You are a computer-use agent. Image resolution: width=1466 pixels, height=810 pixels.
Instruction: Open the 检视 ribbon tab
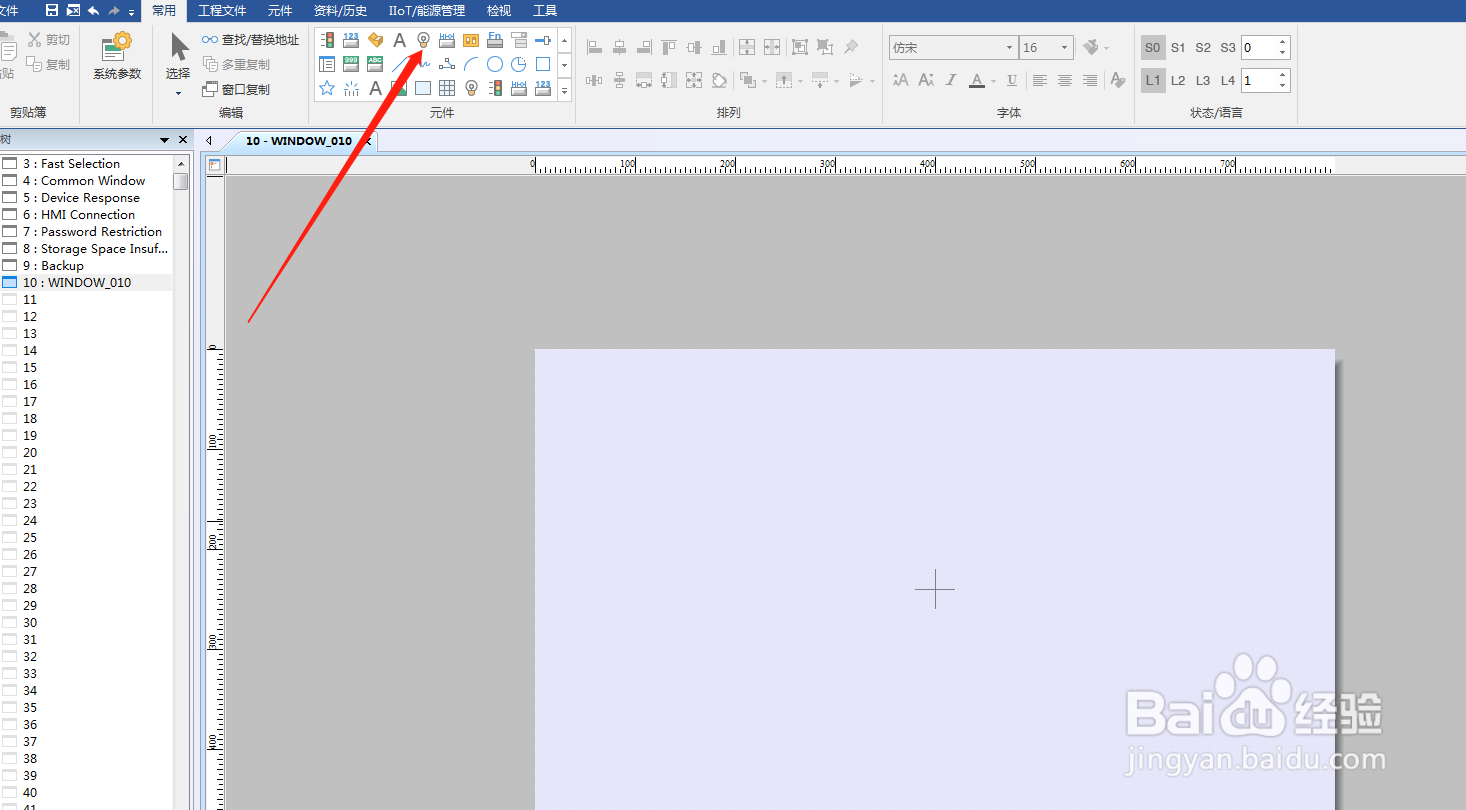click(x=499, y=11)
